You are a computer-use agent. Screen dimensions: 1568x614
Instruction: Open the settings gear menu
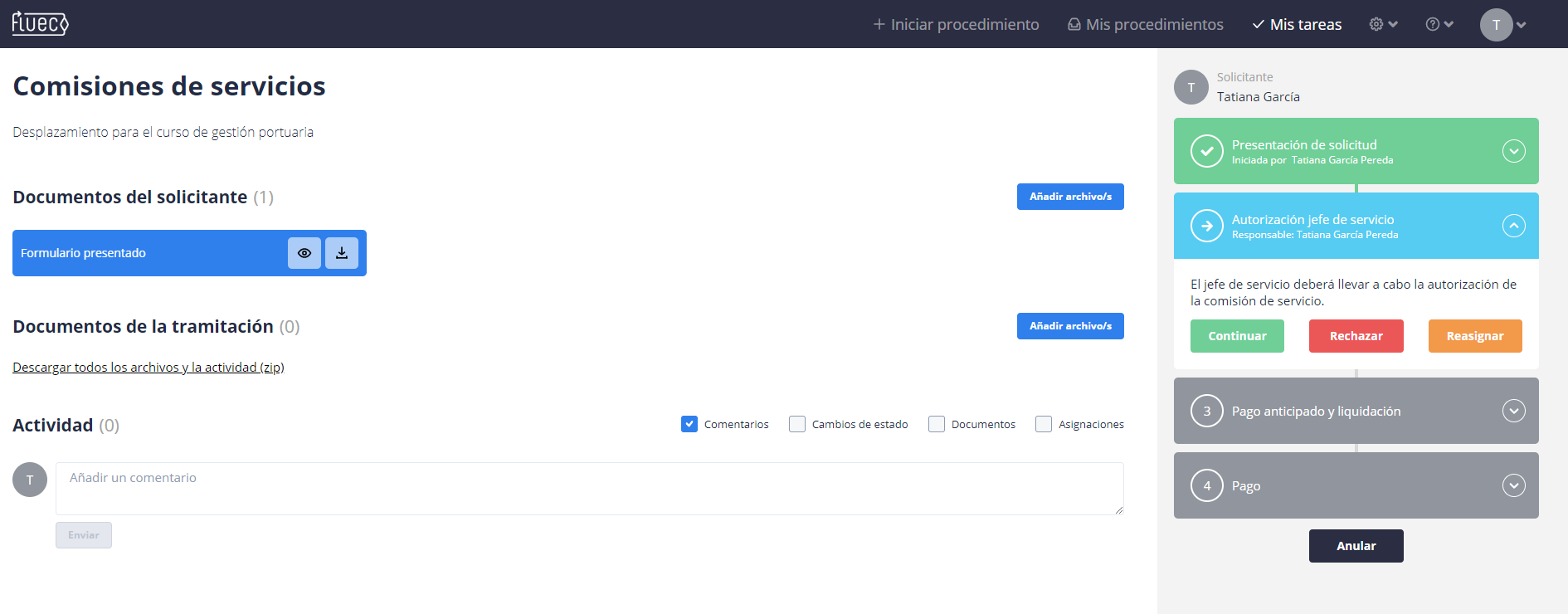click(1382, 24)
